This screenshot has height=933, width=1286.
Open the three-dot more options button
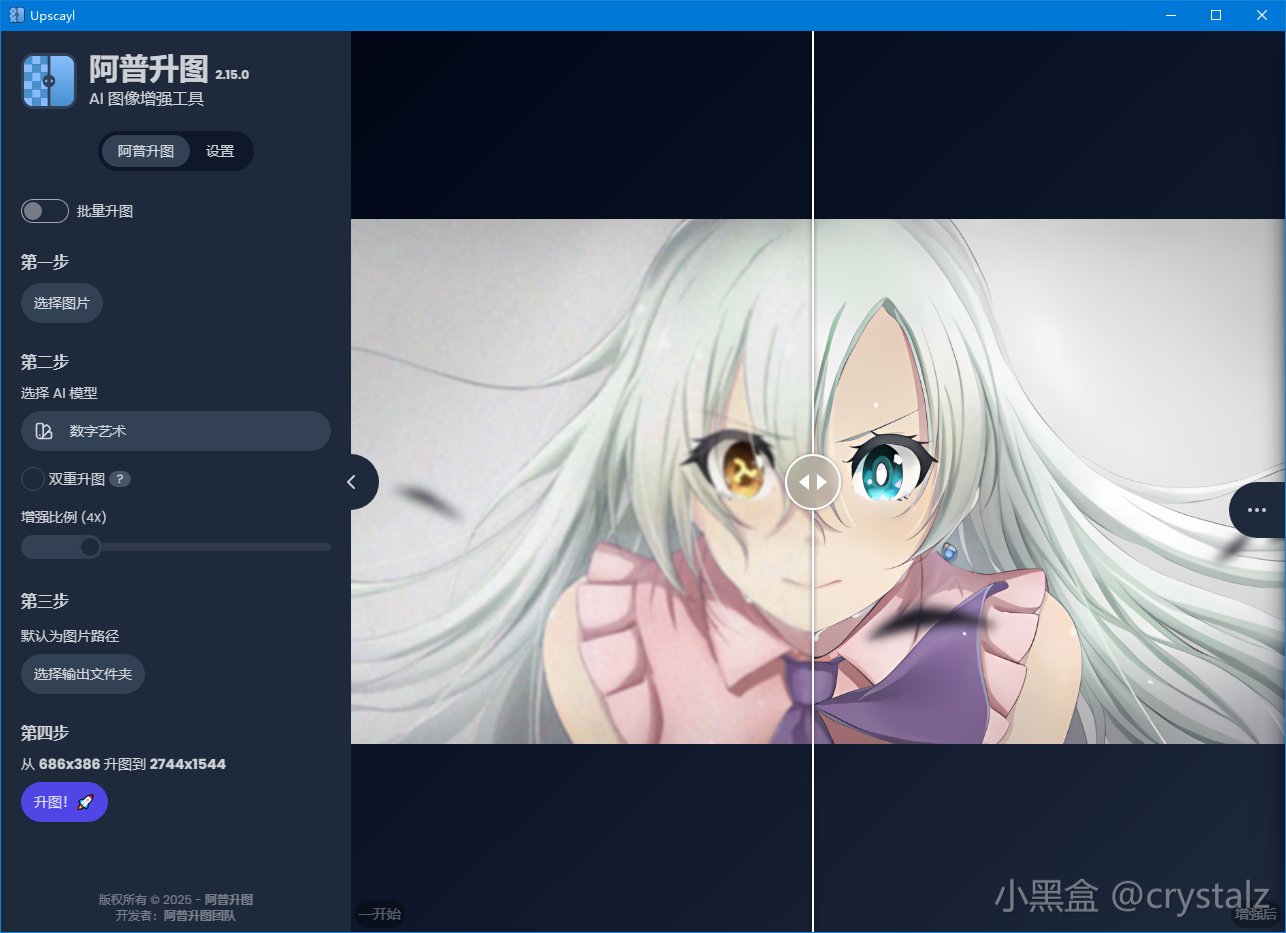click(1257, 510)
